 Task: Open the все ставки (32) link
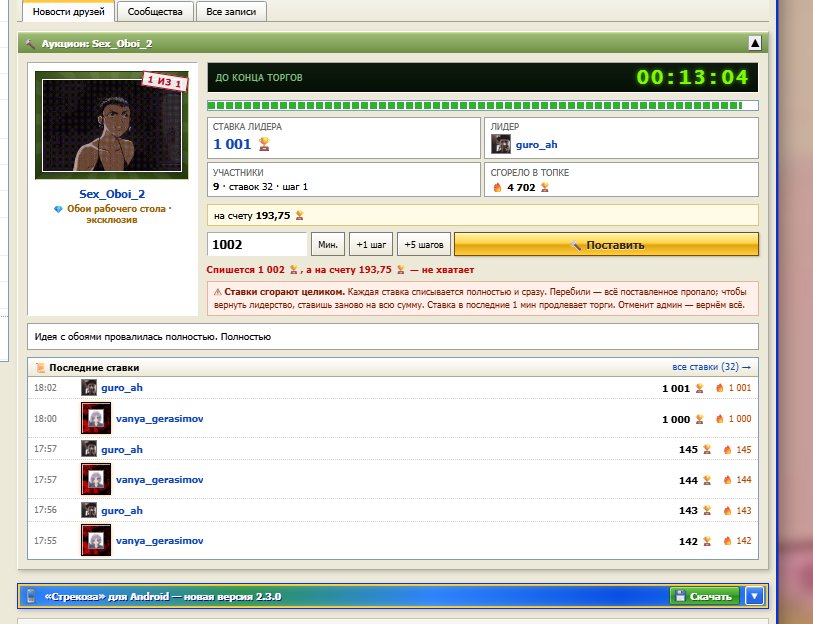point(711,367)
